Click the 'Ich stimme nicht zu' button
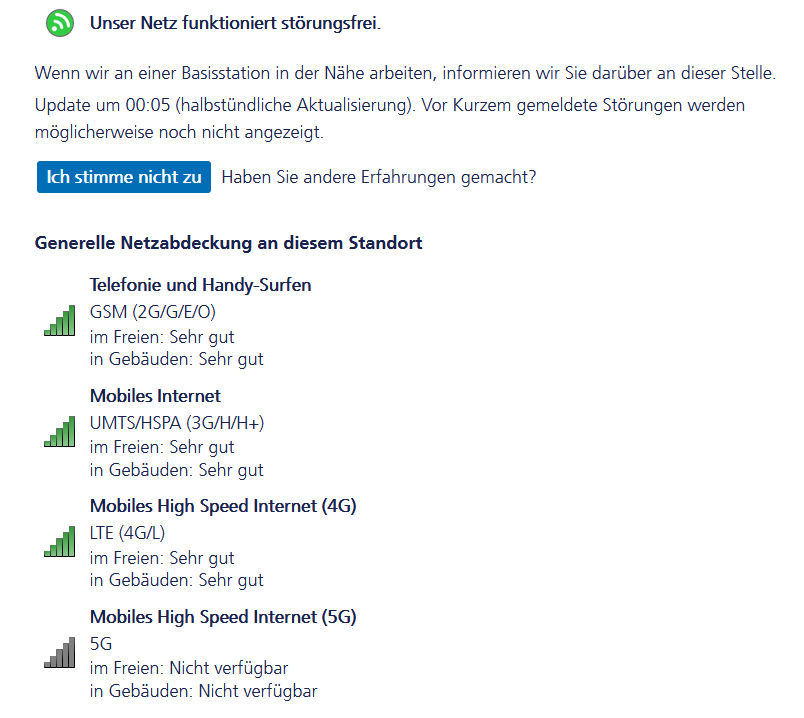 pos(124,177)
